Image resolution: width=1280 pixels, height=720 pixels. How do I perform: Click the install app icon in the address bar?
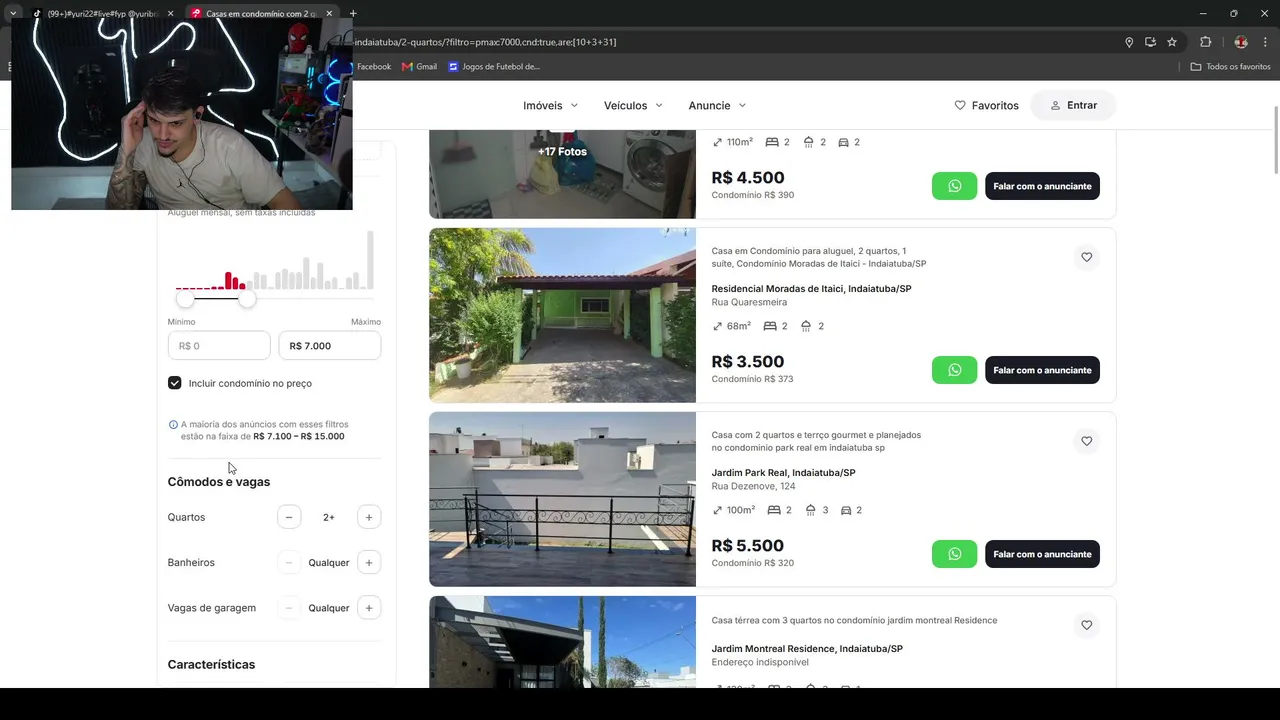1151,42
